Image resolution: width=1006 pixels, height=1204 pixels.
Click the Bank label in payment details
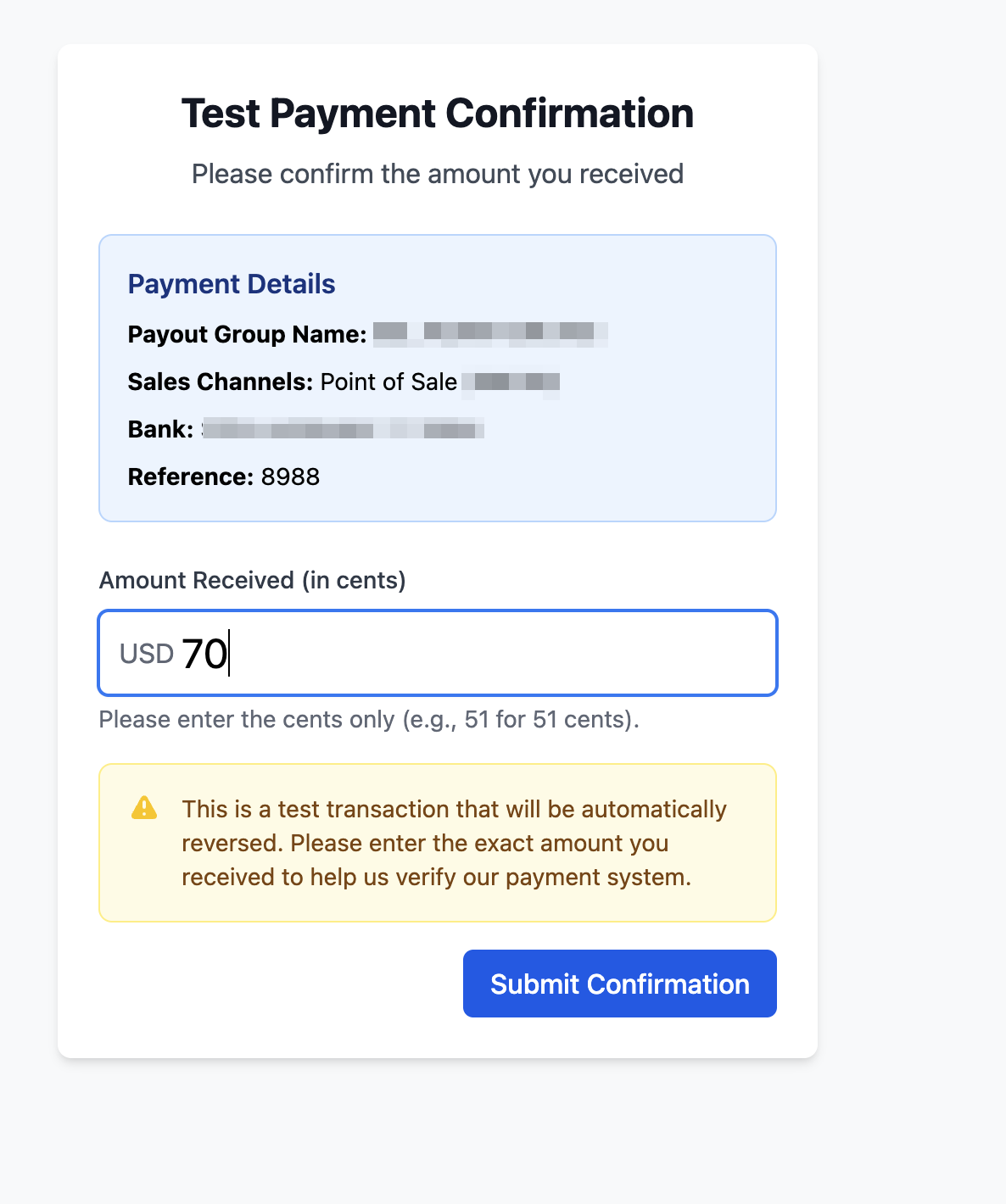158,428
